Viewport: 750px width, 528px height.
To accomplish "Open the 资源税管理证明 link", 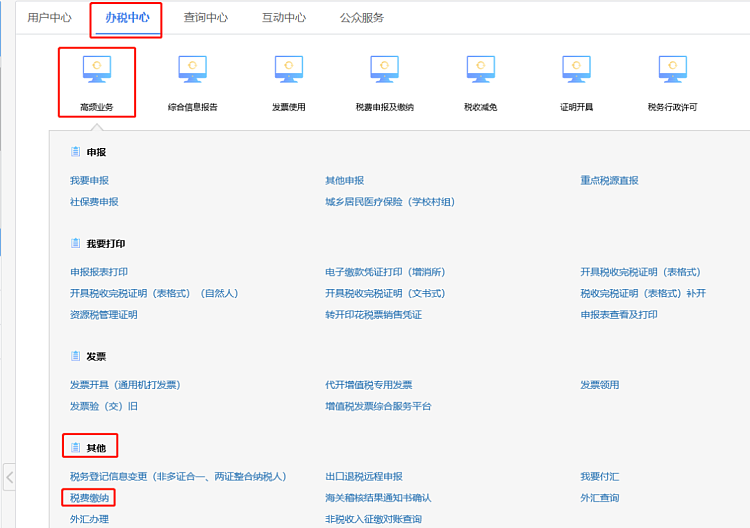I will click(x=104, y=315).
